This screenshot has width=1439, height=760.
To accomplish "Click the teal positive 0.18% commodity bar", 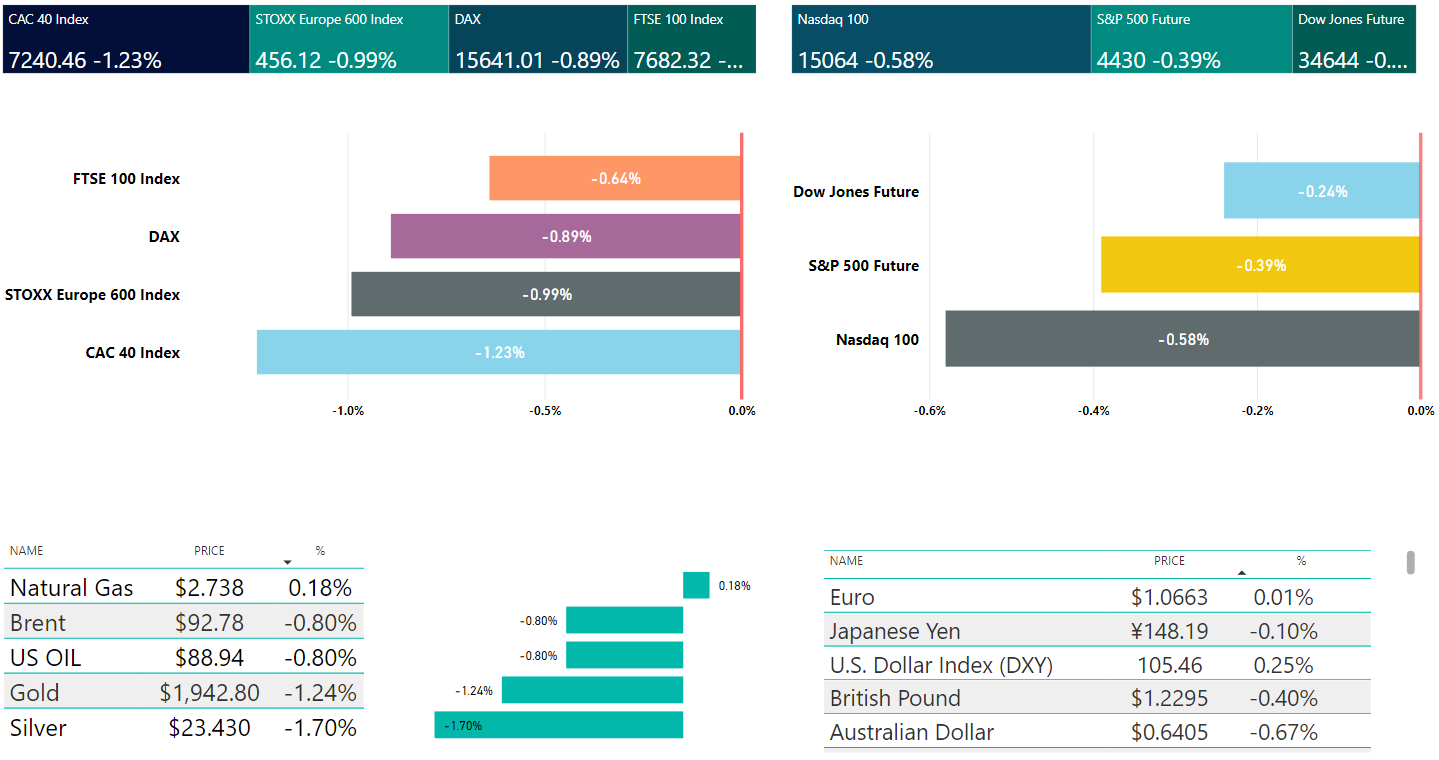I will coord(696,585).
